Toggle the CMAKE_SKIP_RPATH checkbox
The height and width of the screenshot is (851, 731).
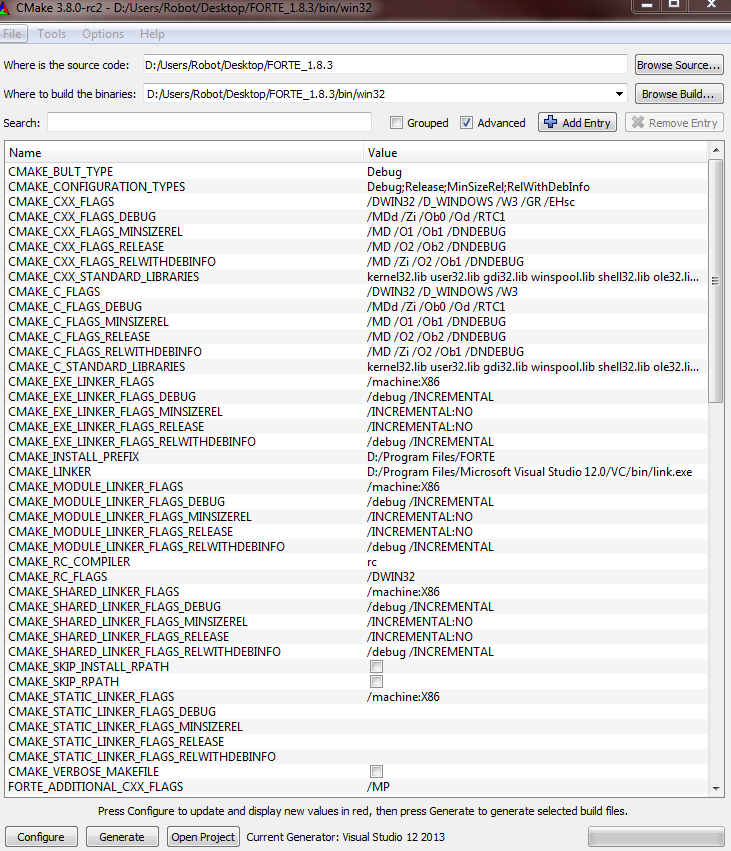coord(376,682)
